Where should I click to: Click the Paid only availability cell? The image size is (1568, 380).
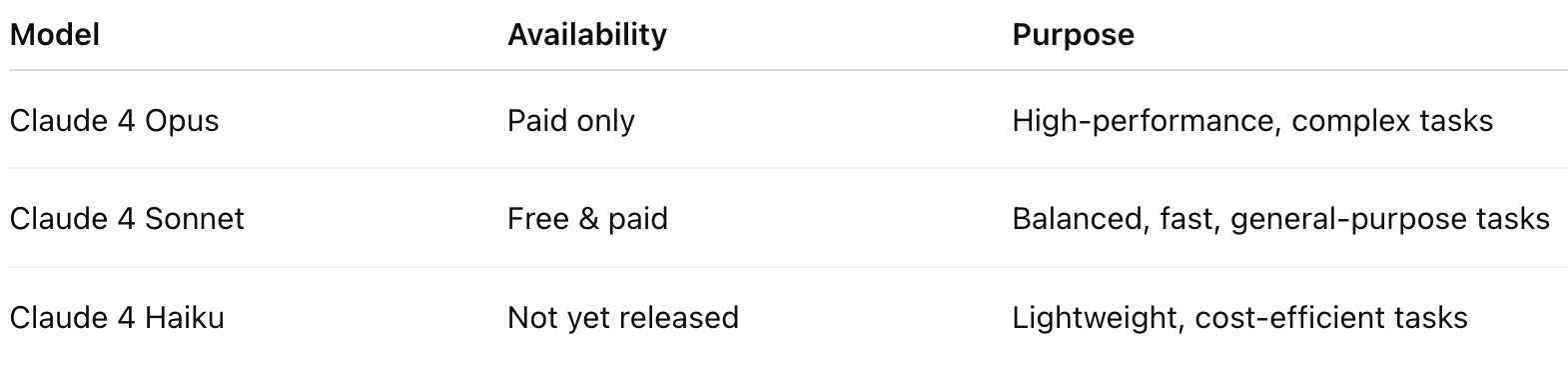[x=570, y=121]
